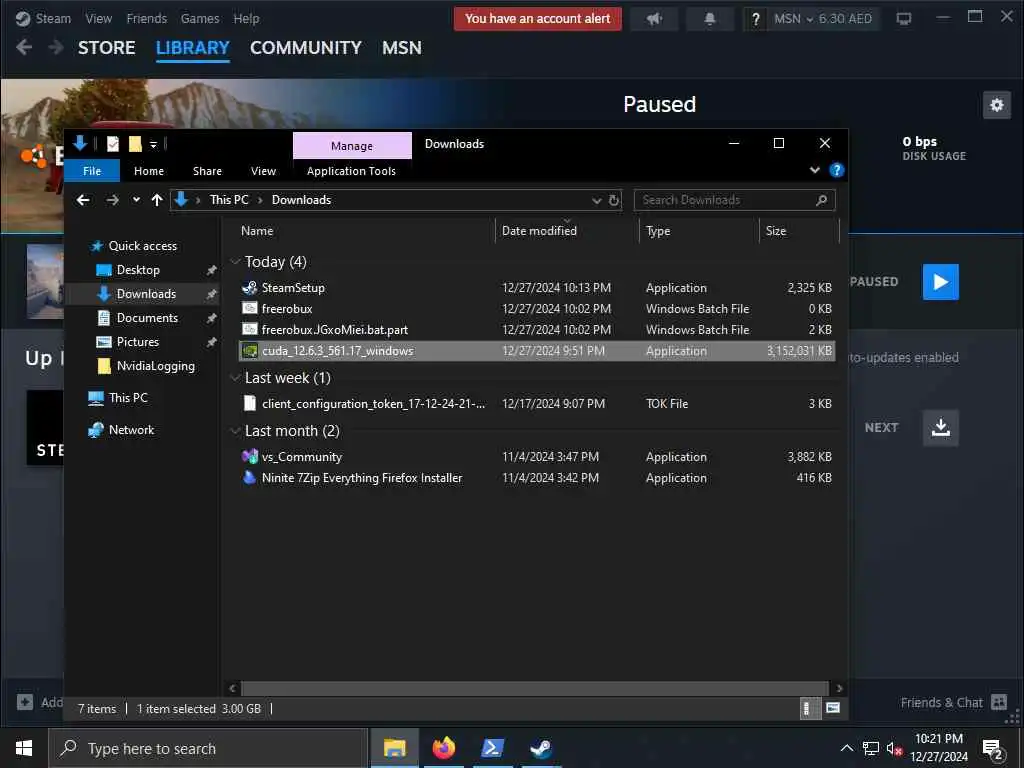
Task: Click the Steam help question mark
Action: click(x=756, y=19)
